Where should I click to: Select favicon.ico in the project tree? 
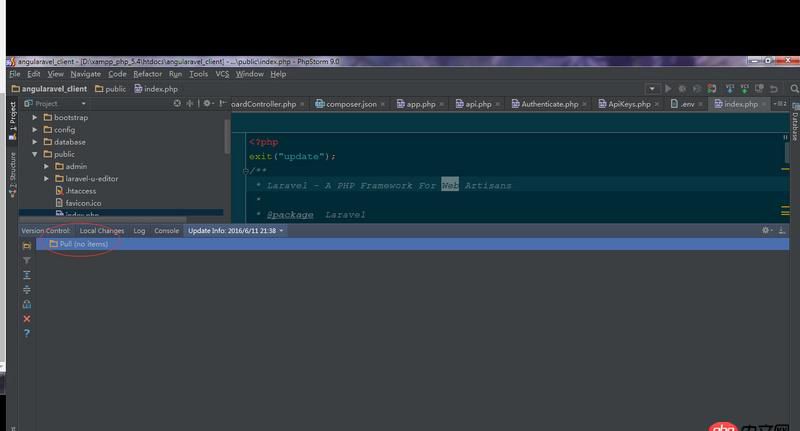pos(79,203)
